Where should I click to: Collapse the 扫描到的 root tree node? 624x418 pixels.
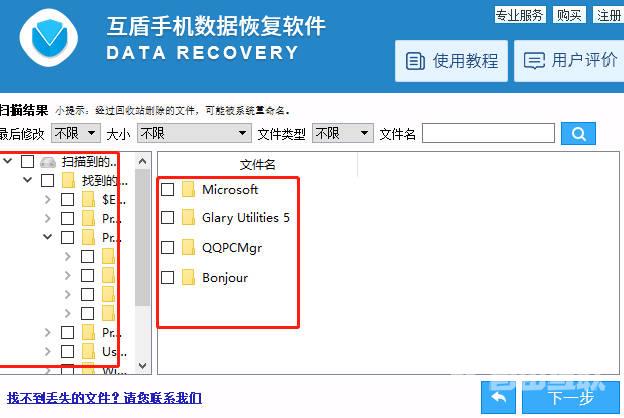pyautogui.click(x=8, y=161)
